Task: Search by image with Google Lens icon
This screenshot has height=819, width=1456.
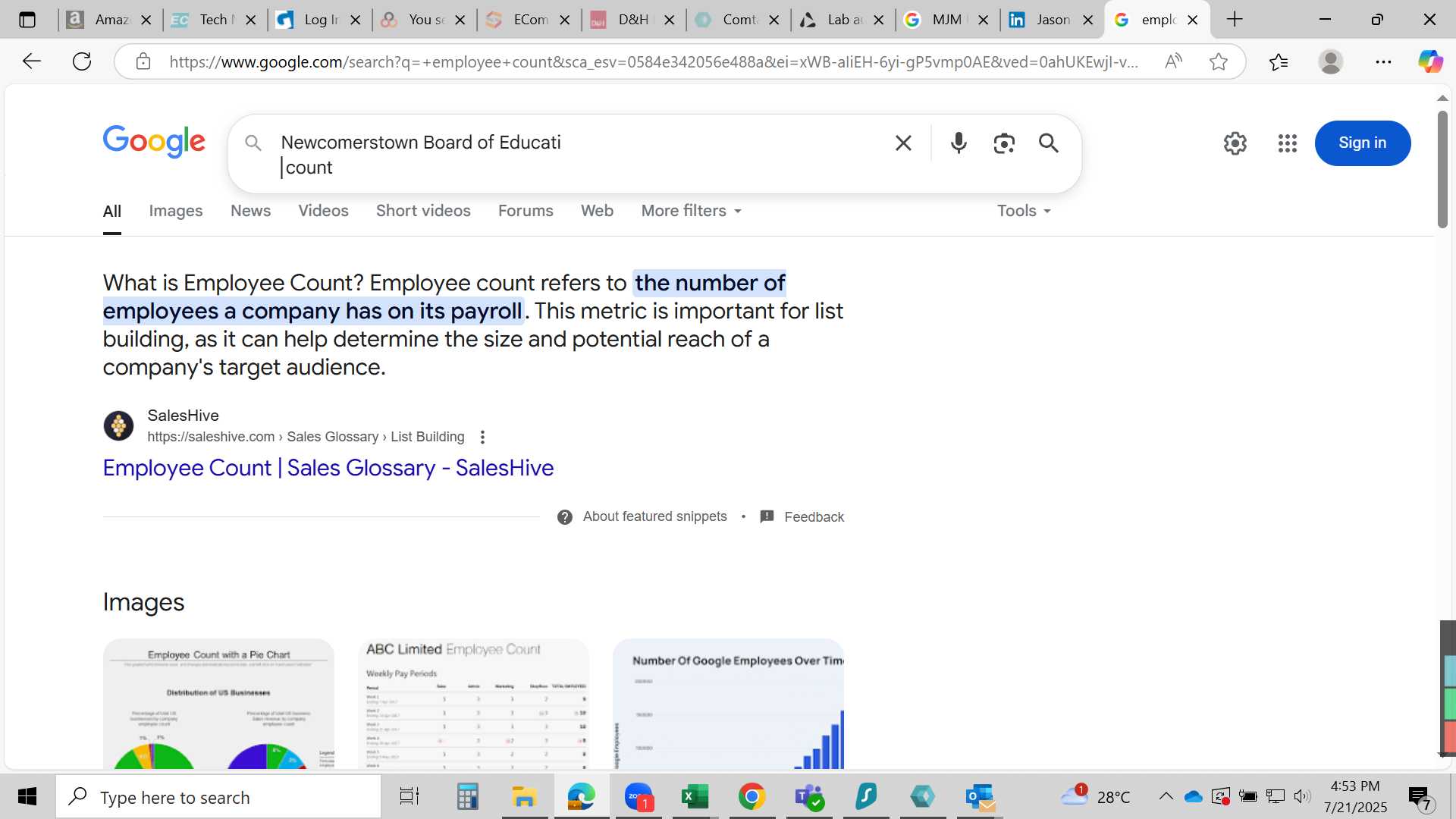Action: (x=1004, y=143)
